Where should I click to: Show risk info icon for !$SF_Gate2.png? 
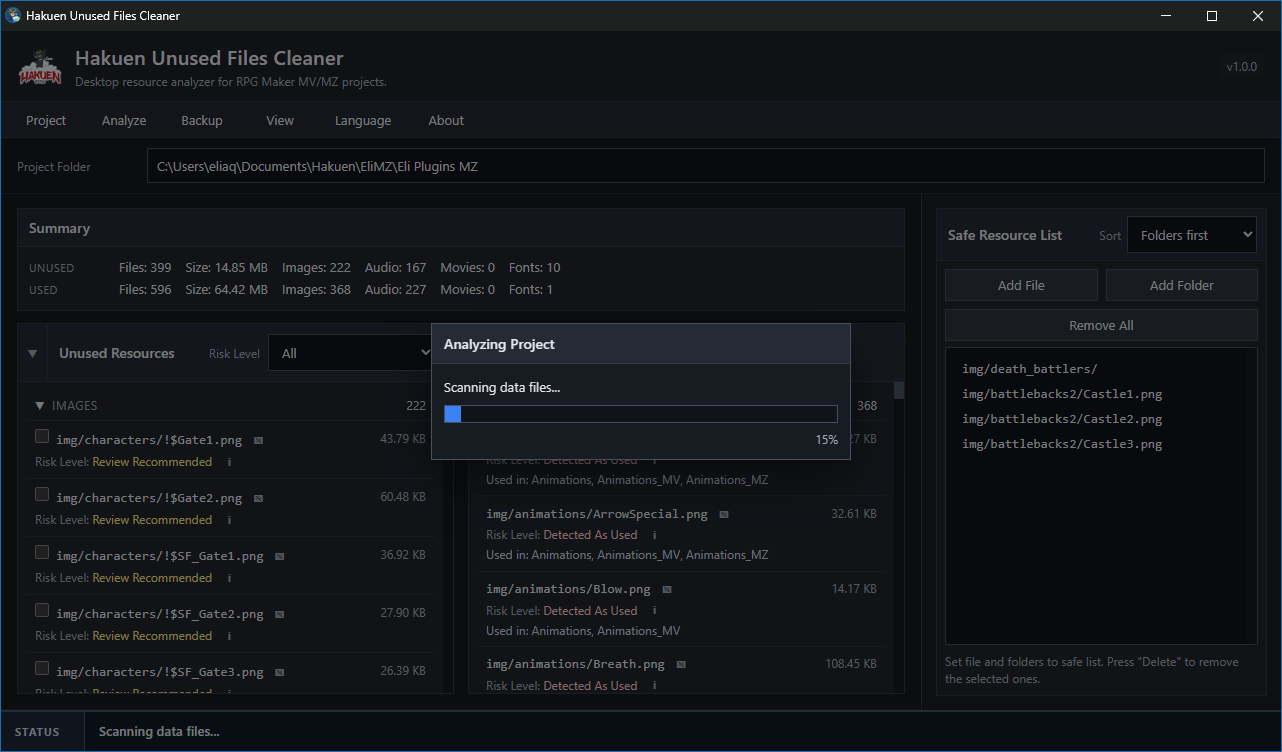[x=229, y=636]
